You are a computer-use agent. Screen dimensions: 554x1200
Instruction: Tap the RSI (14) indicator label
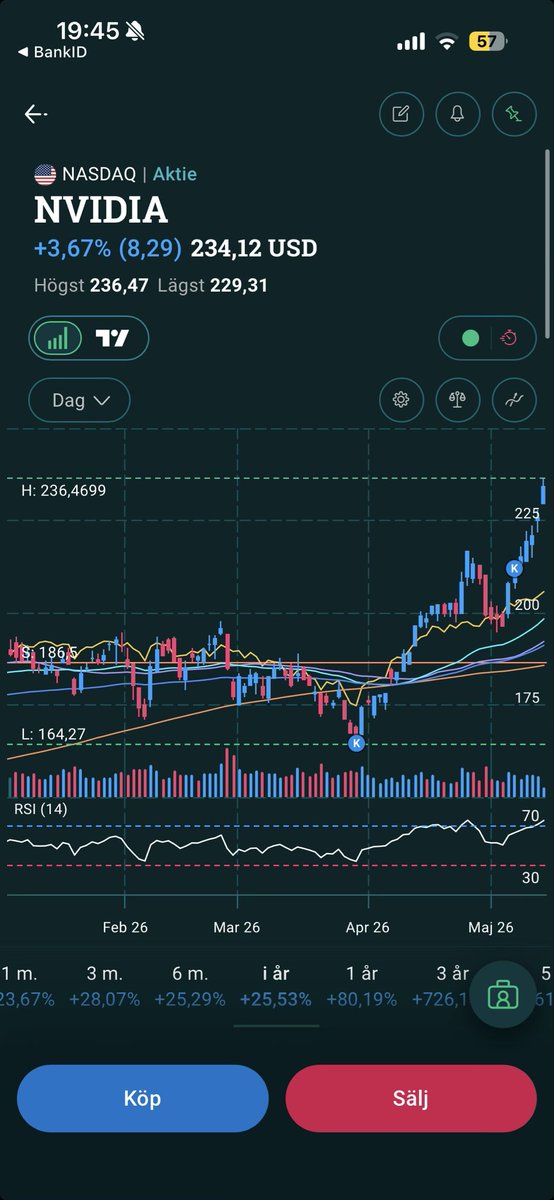tap(40, 808)
